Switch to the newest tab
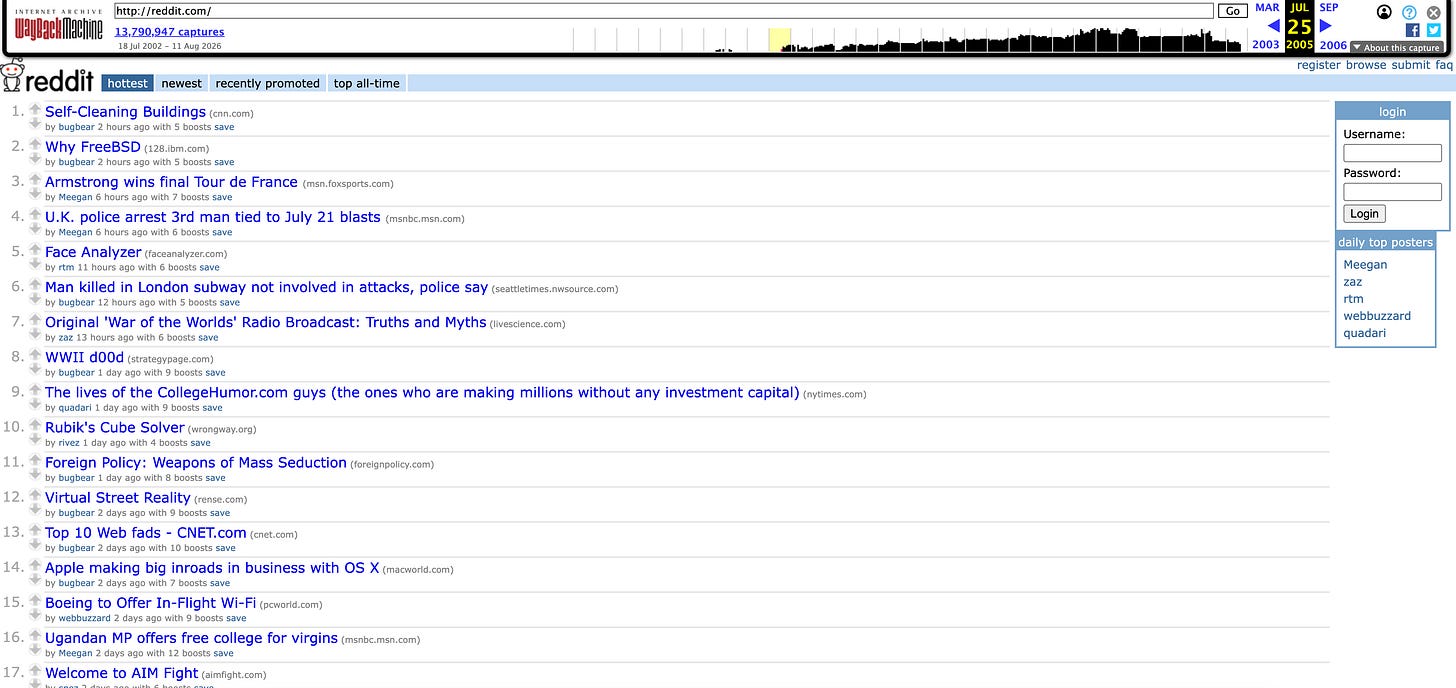The image size is (1456, 688). [181, 83]
